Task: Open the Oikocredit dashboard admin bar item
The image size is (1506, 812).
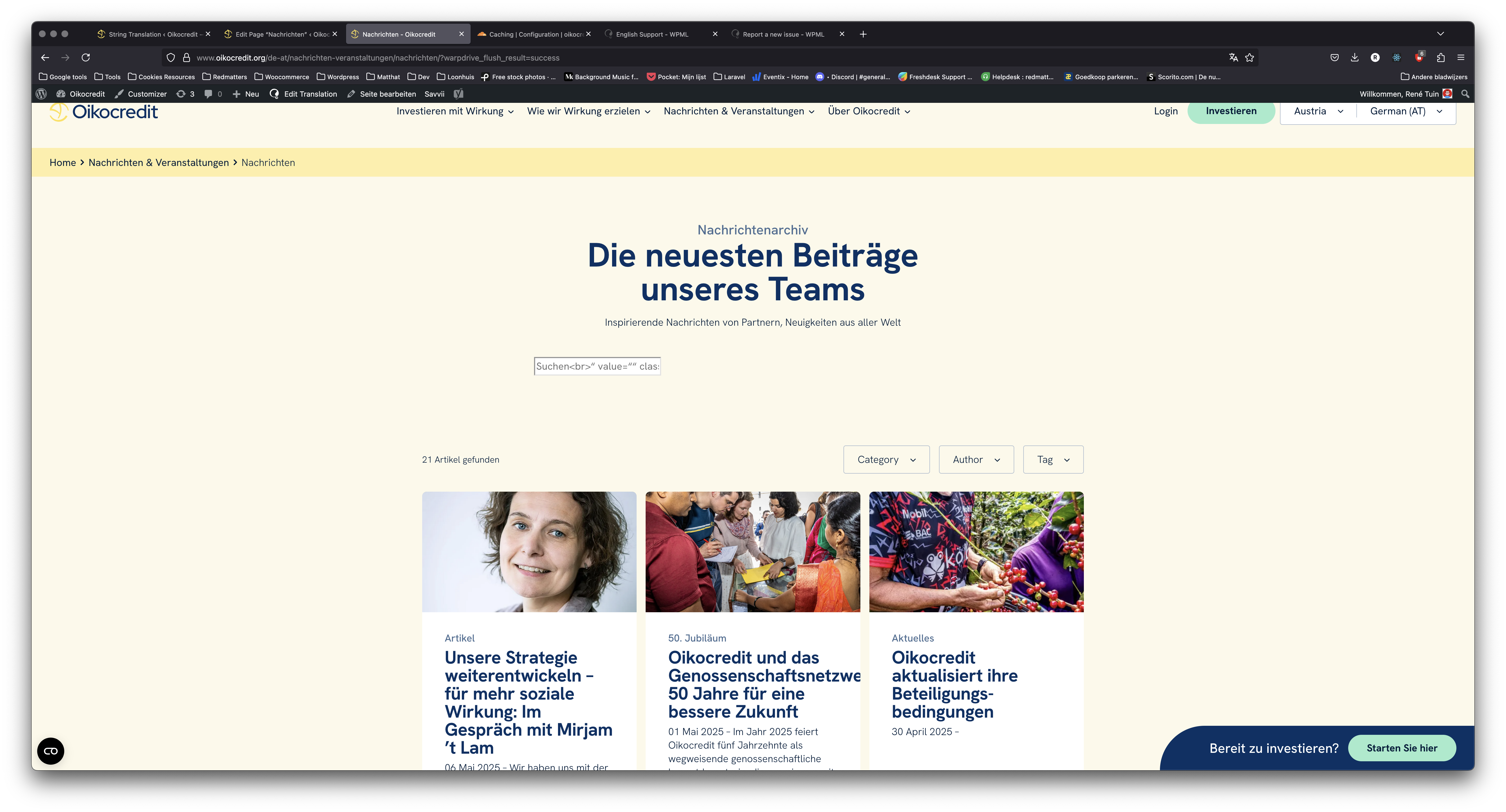Action: point(81,94)
